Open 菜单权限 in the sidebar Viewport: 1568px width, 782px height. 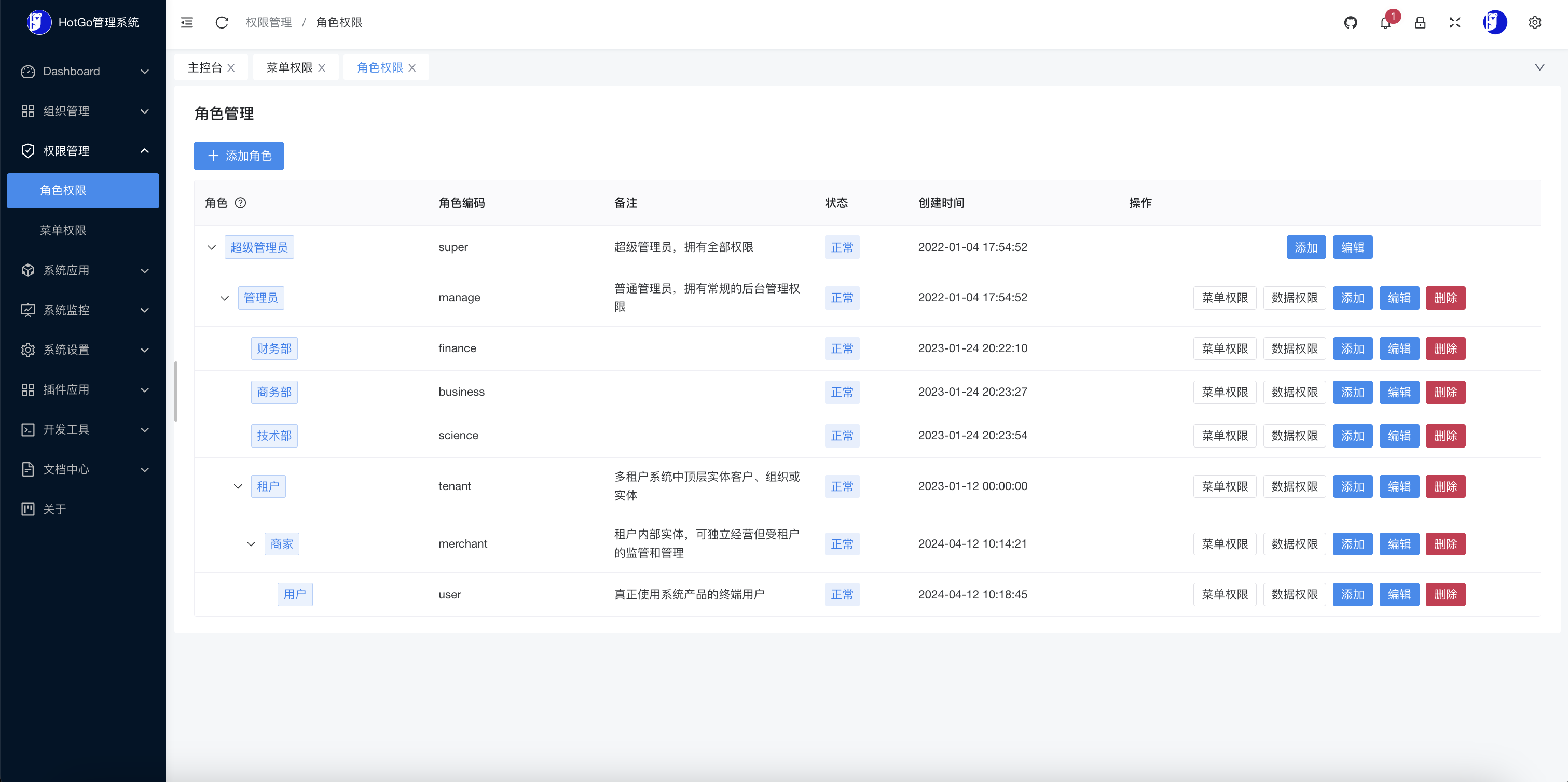point(63,230)
